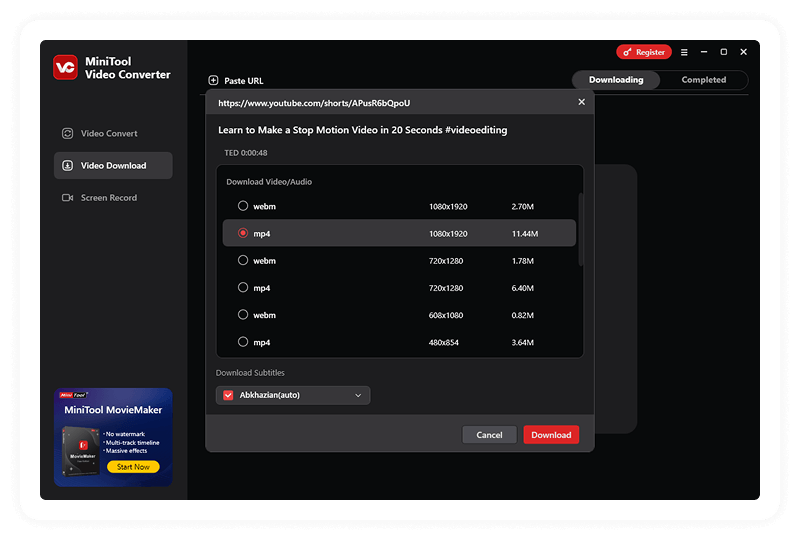
Task: Click the format list vertical scrollbar
Action: (580, 230)
